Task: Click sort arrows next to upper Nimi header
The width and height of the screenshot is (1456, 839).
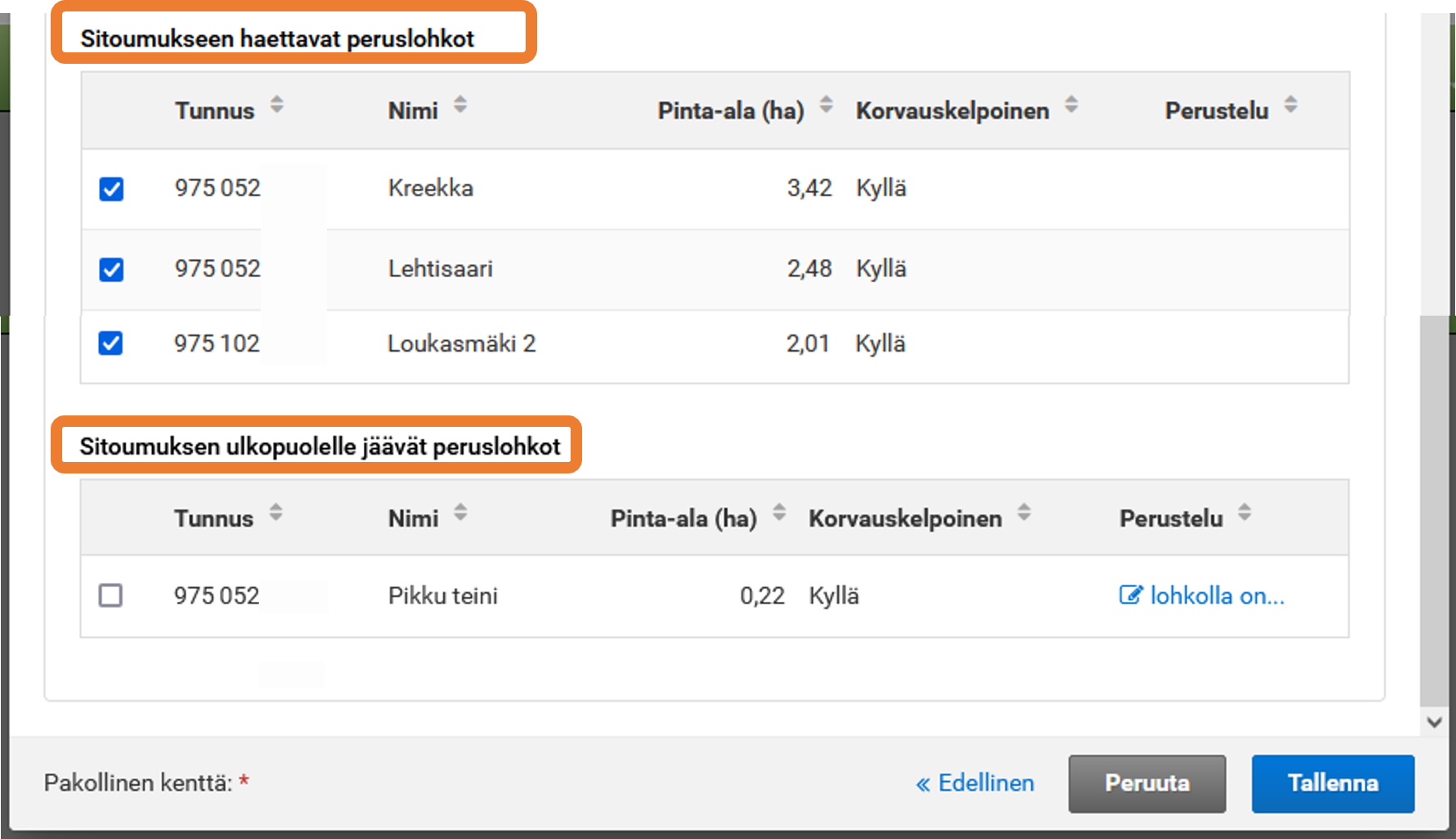Action: [460, 105]
